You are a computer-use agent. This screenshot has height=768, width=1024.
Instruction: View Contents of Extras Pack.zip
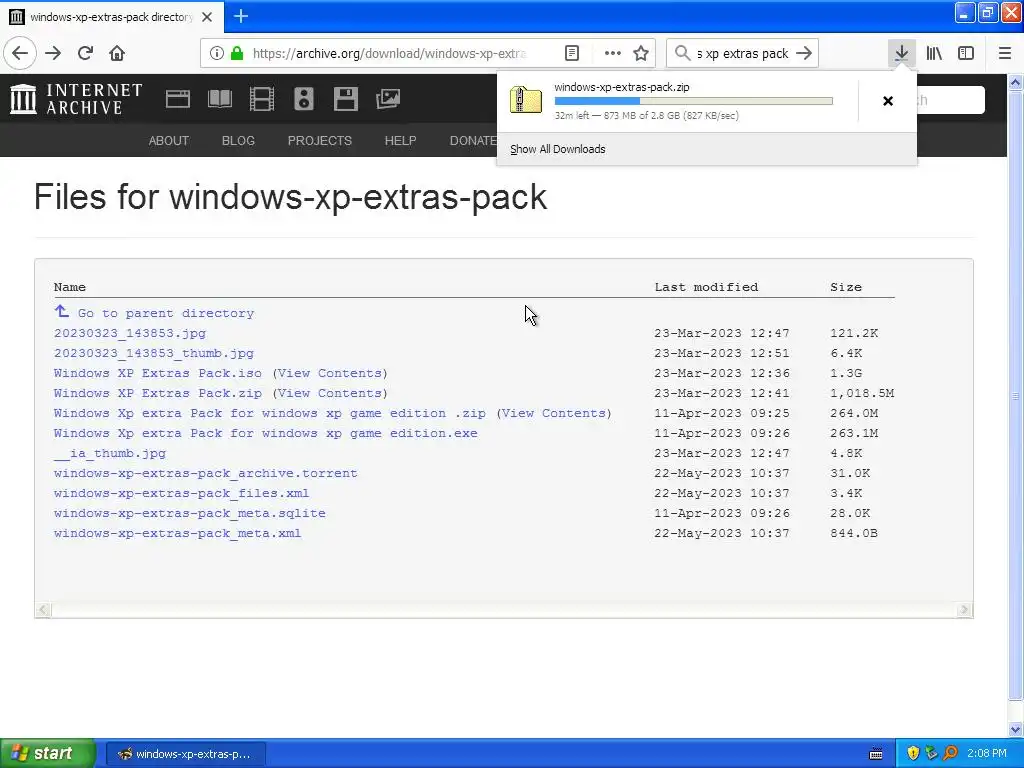[330, 393]
